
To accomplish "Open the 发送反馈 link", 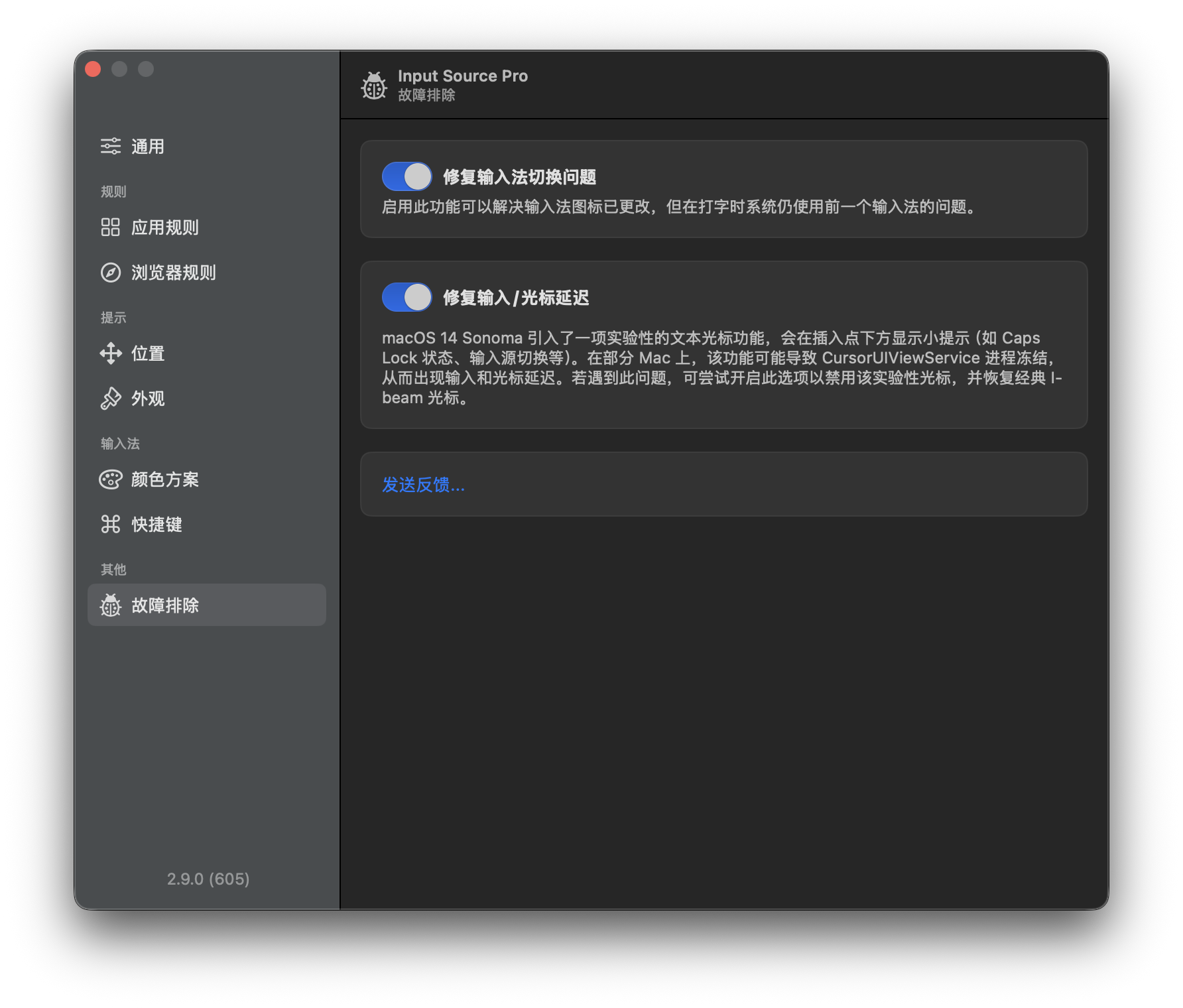I will [x=422, y=485].
